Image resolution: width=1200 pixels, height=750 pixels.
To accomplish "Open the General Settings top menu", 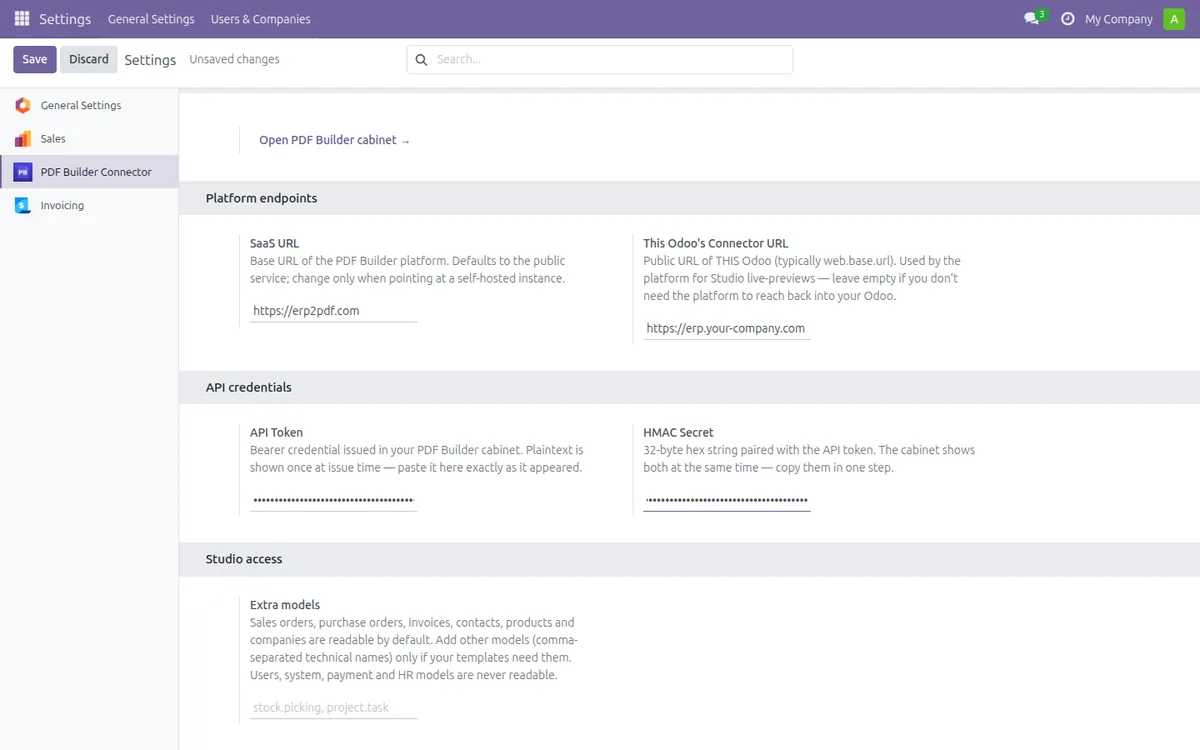I will [x=151, y=19].
